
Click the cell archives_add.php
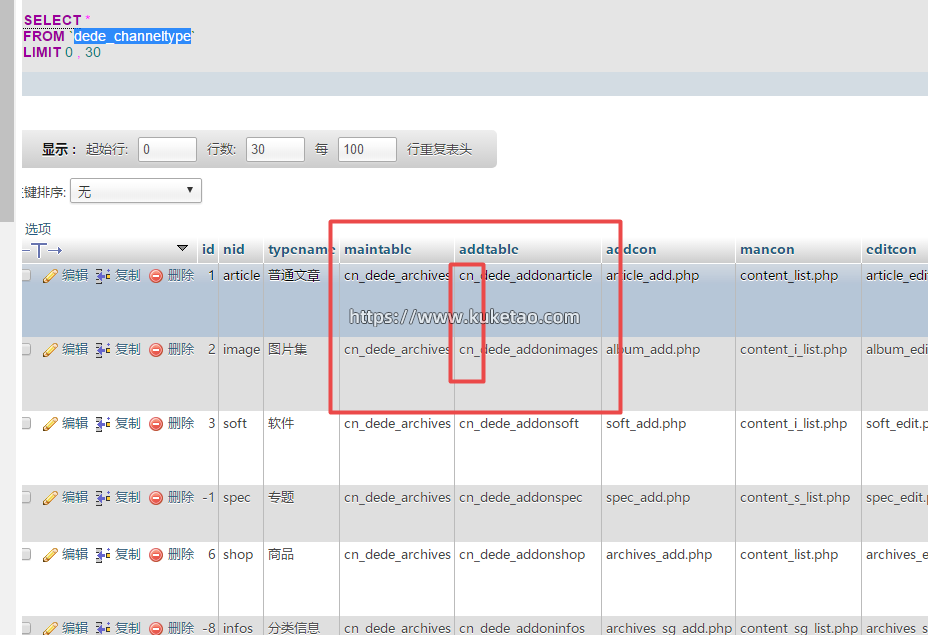(659, 555)
